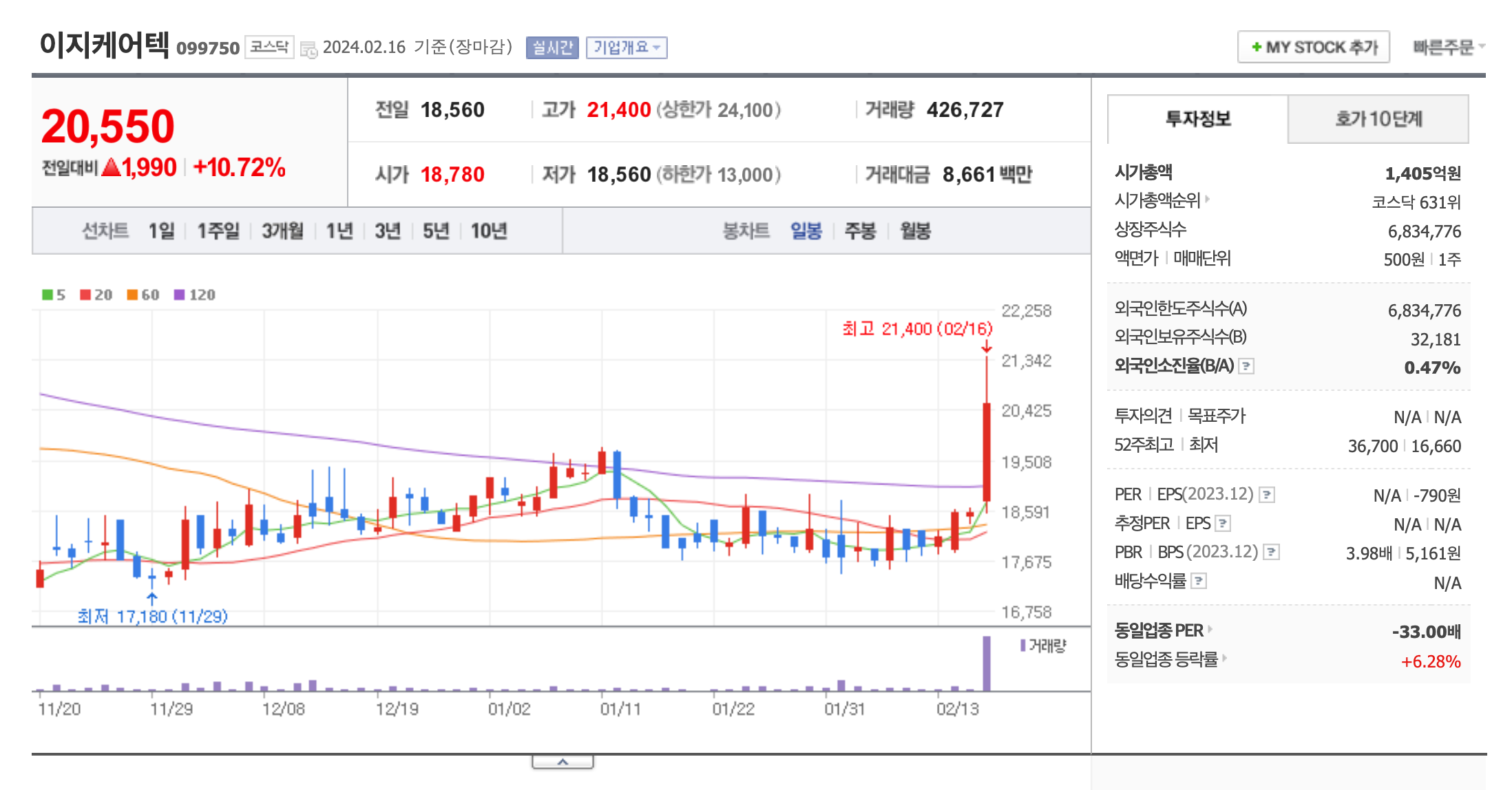The width and height of the screenshot is (1512, 790).
Task: Click help icon next to PBR BPS(2023.12)
Action: tap(1271, 552)
